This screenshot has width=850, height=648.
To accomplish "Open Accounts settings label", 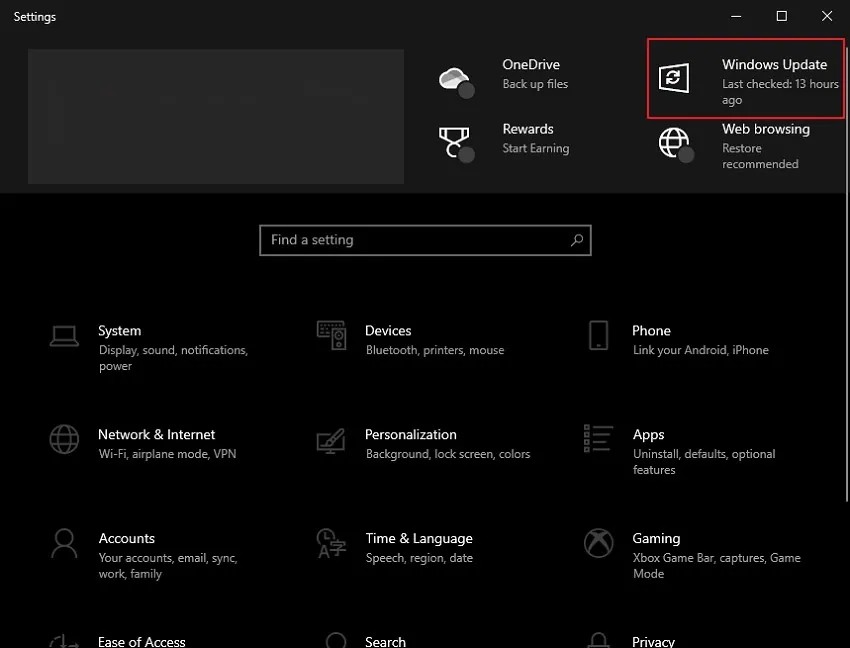I will [127, 538].
